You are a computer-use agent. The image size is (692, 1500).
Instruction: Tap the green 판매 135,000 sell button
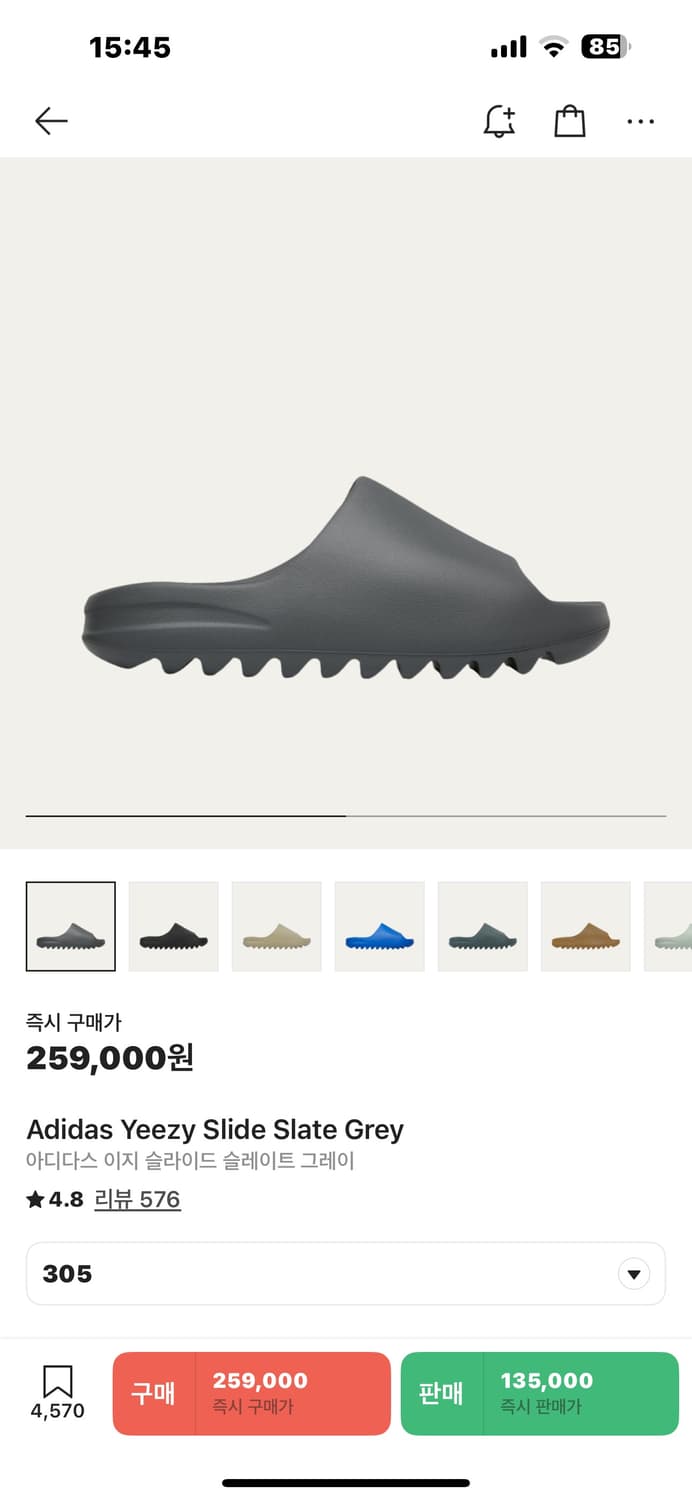[540, 1393]
